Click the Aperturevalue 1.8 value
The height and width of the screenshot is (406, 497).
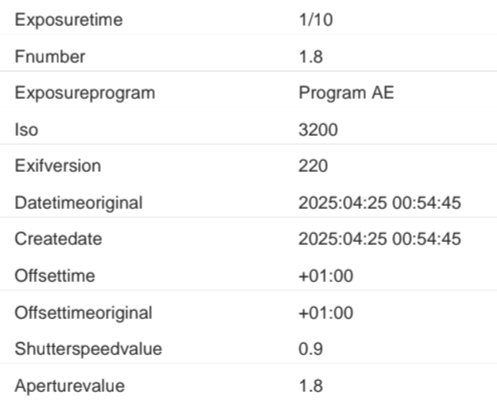(x=311, y=386)
